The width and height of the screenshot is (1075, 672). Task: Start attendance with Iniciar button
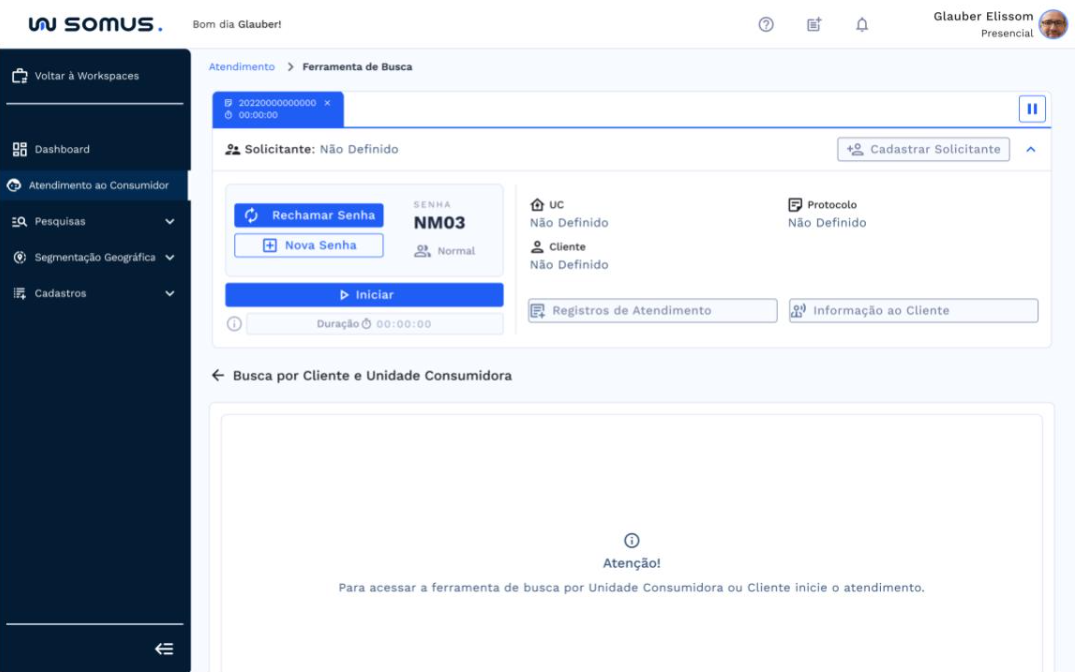[x=364, y=295]
